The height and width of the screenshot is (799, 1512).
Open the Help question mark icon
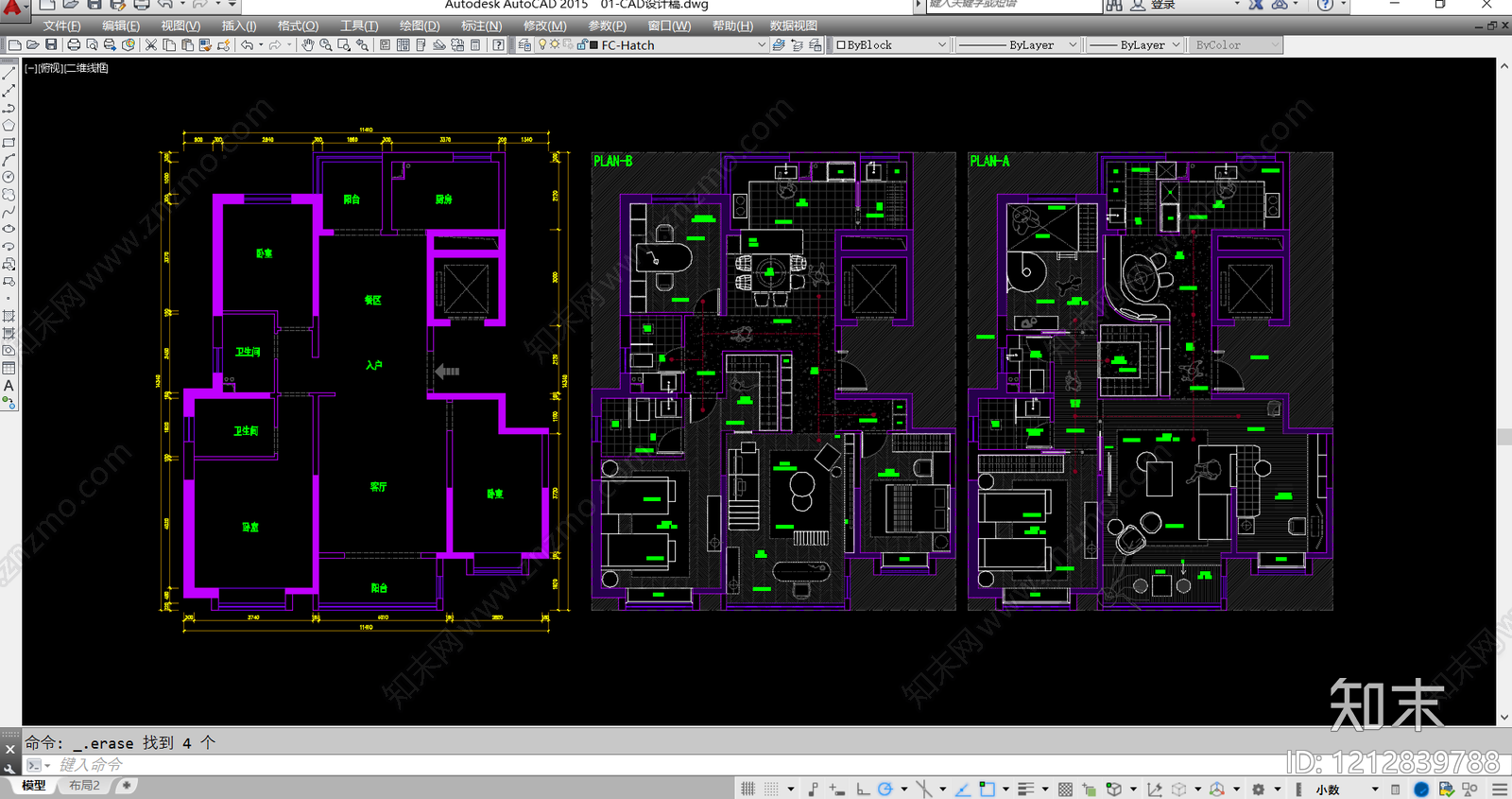pos(498,44)
